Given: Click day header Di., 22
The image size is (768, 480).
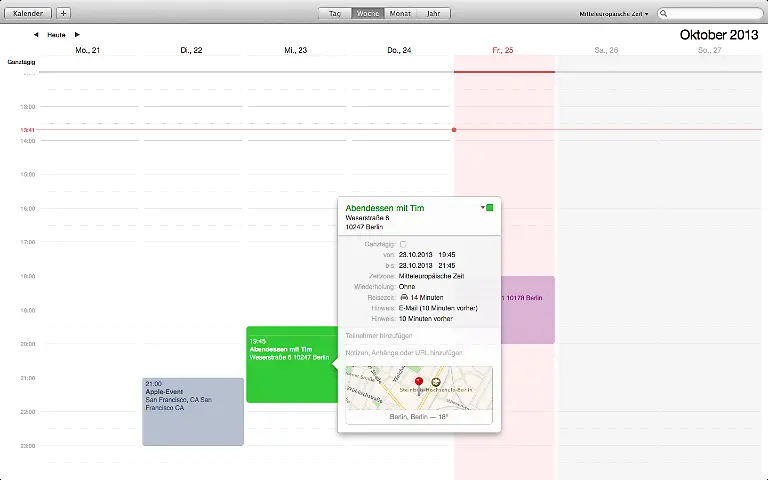Looking at the screenshot, I should click(192, 50).
